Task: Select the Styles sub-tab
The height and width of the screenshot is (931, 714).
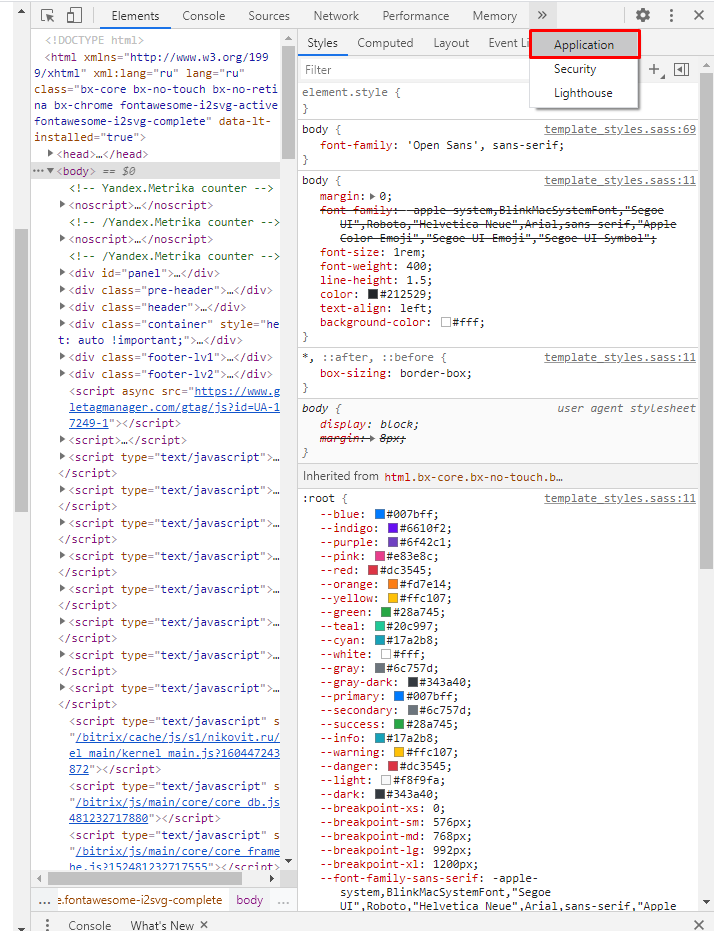Action: (322, 43)
